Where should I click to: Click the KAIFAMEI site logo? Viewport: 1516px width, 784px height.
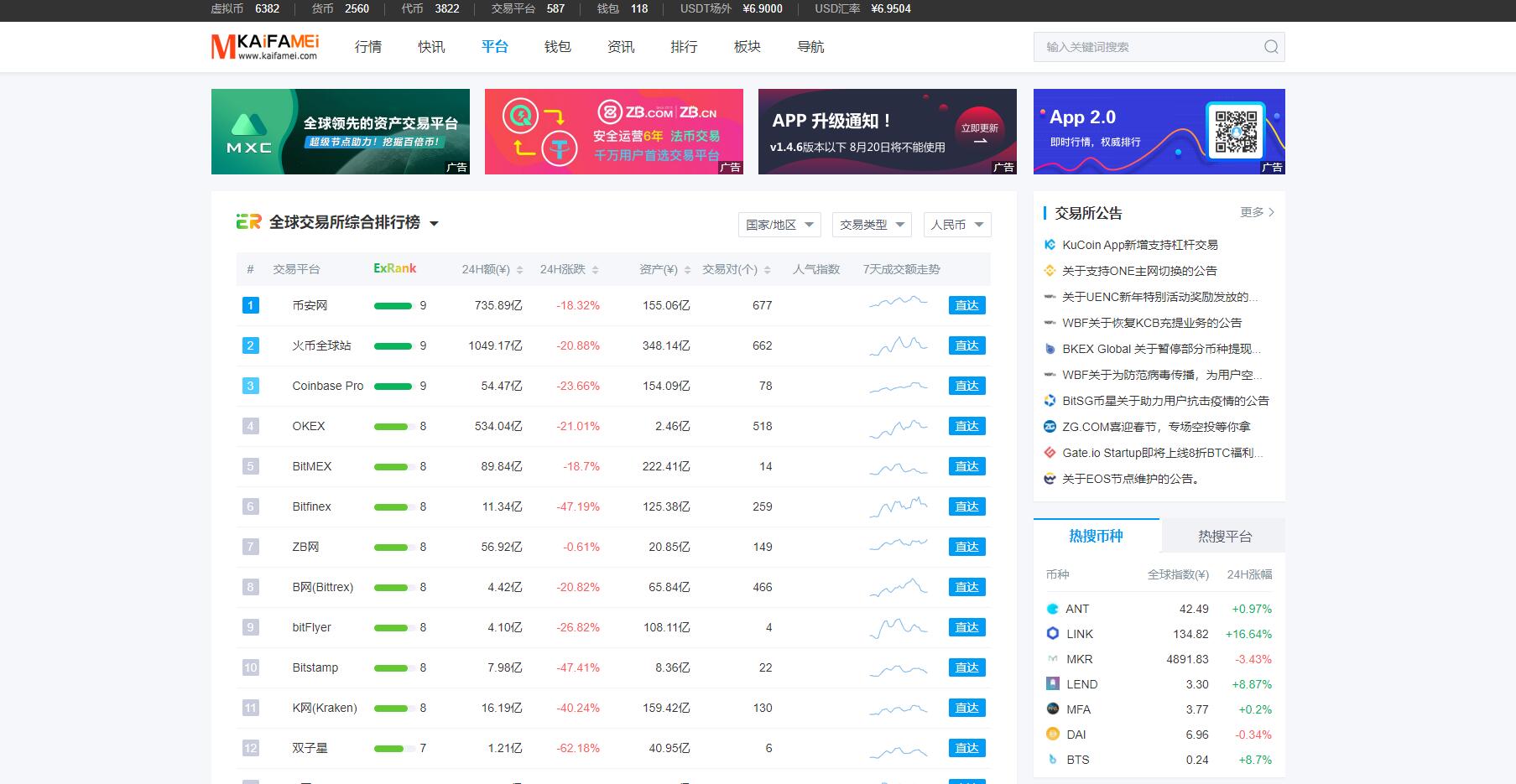click(x=265, y=47)
